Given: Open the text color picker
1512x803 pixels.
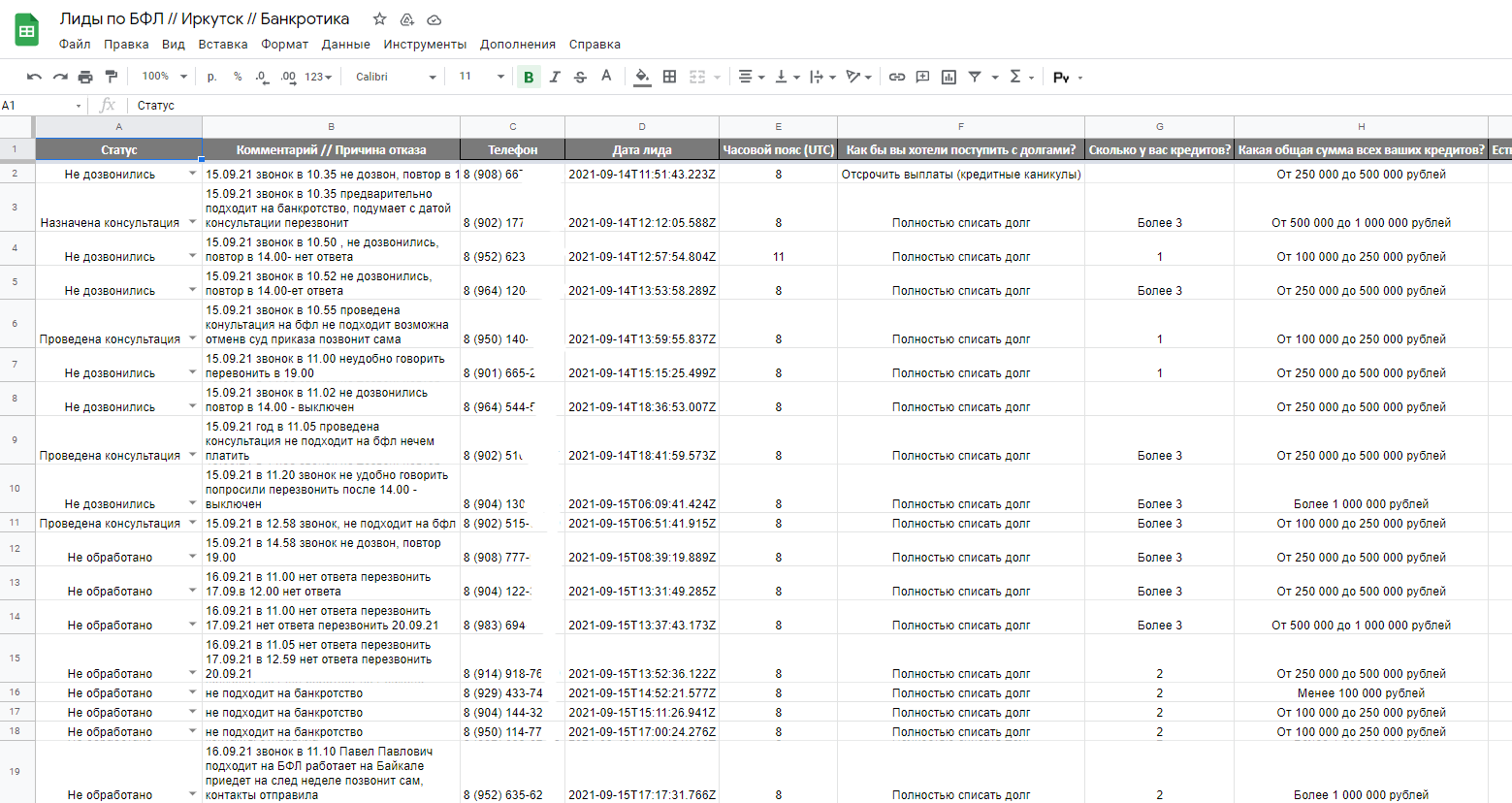Looking at the screenshot, I should pos(606,77).
